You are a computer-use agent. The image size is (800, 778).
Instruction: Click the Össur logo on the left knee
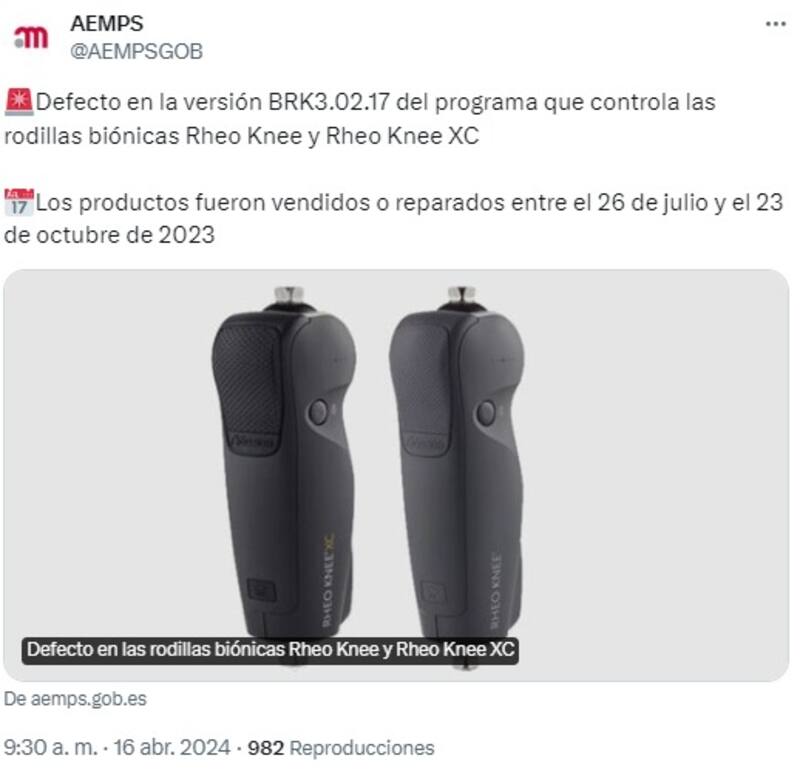(x=252, y=442)
